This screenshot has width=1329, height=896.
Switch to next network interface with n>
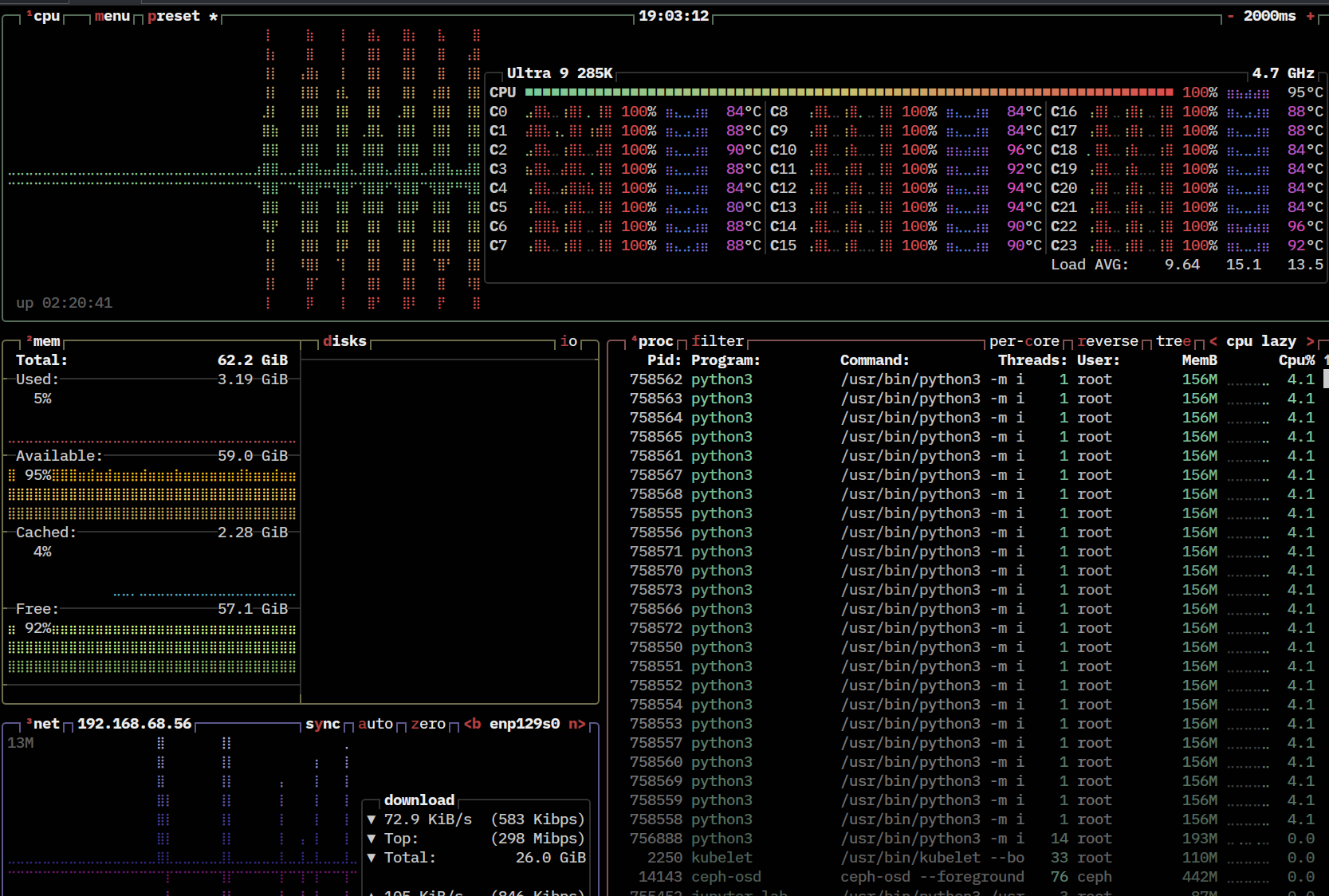(x=576, y=724)
